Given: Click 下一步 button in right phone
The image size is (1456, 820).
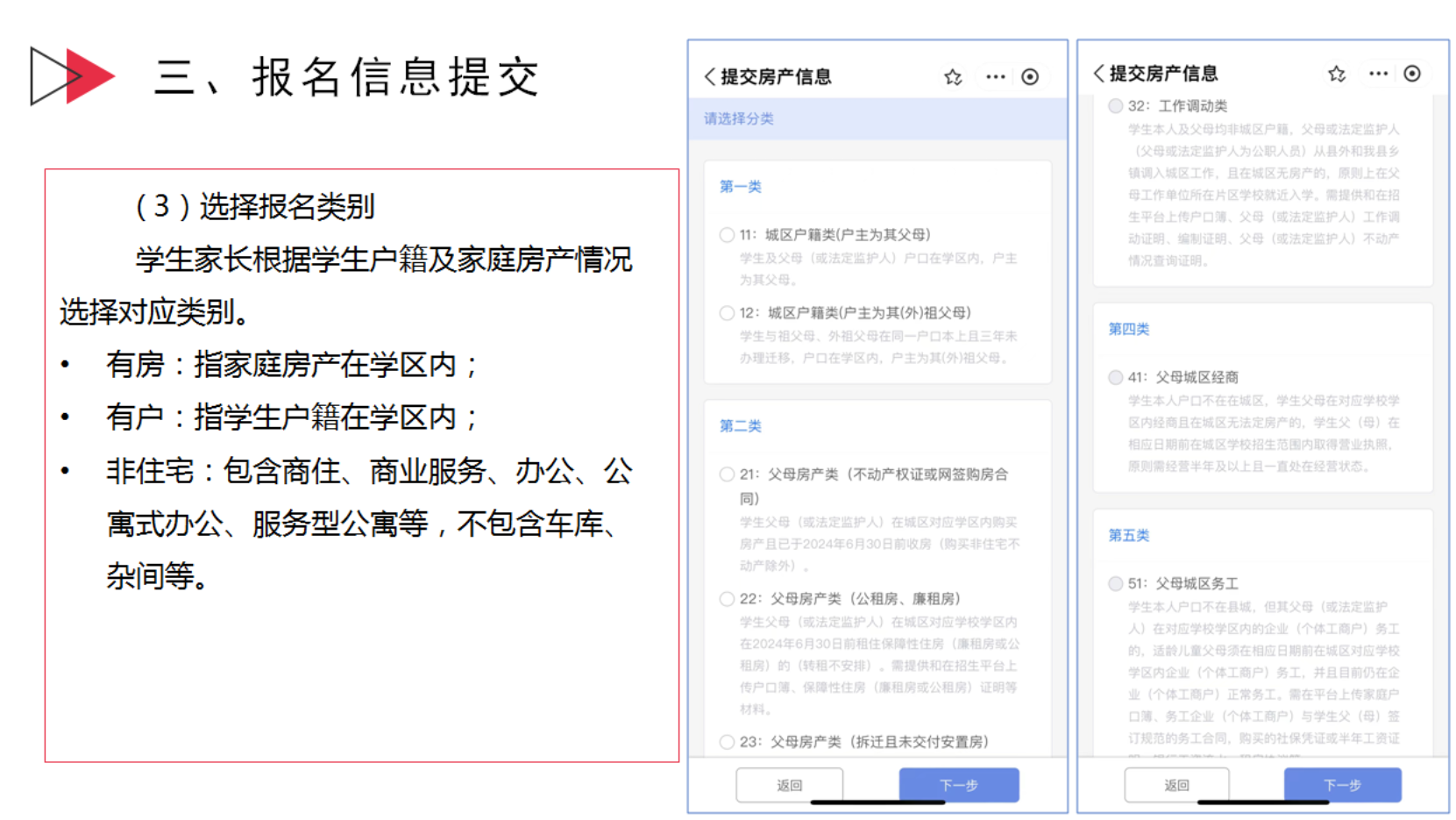Looking at the screenshot, I should (1342, 785).
